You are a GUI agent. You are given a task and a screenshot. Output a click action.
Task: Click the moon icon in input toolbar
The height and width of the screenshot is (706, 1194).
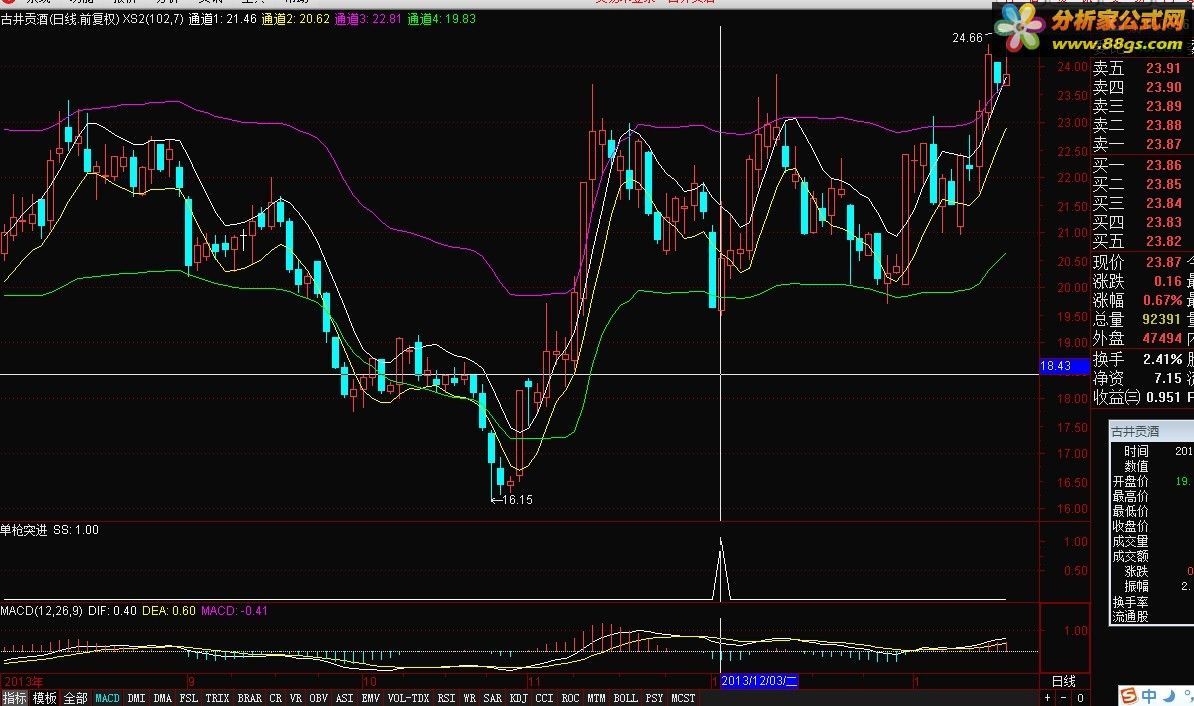(x=1169, y=695)
